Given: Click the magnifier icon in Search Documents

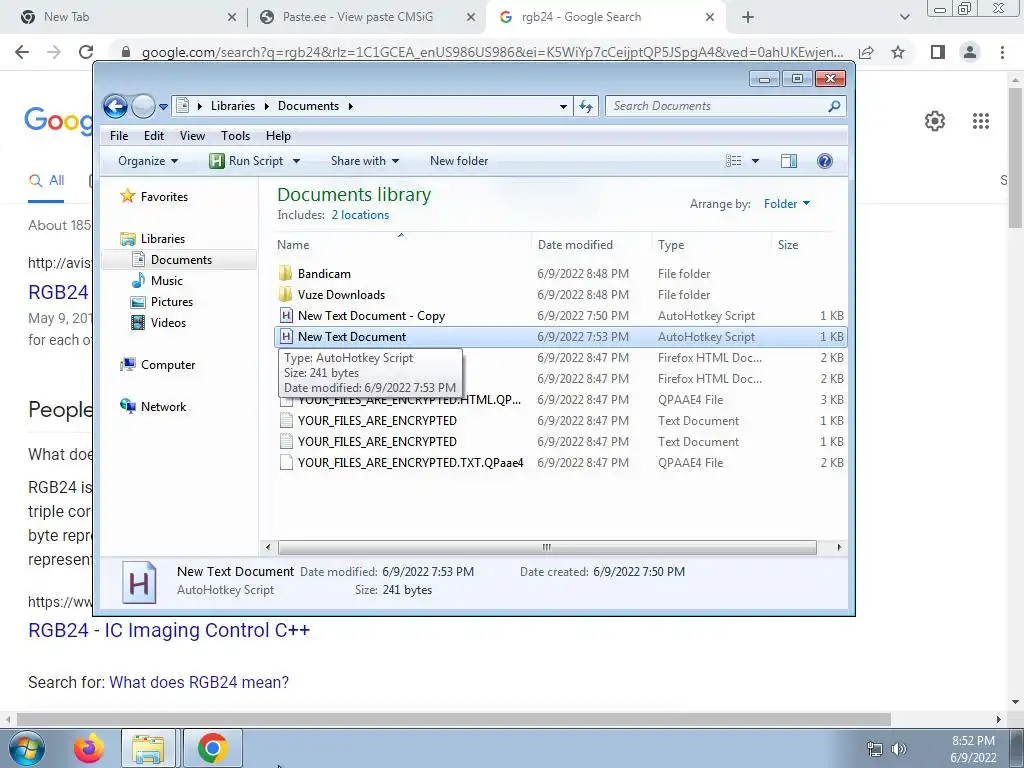Looking at the screenshot, I should [834, 106].
